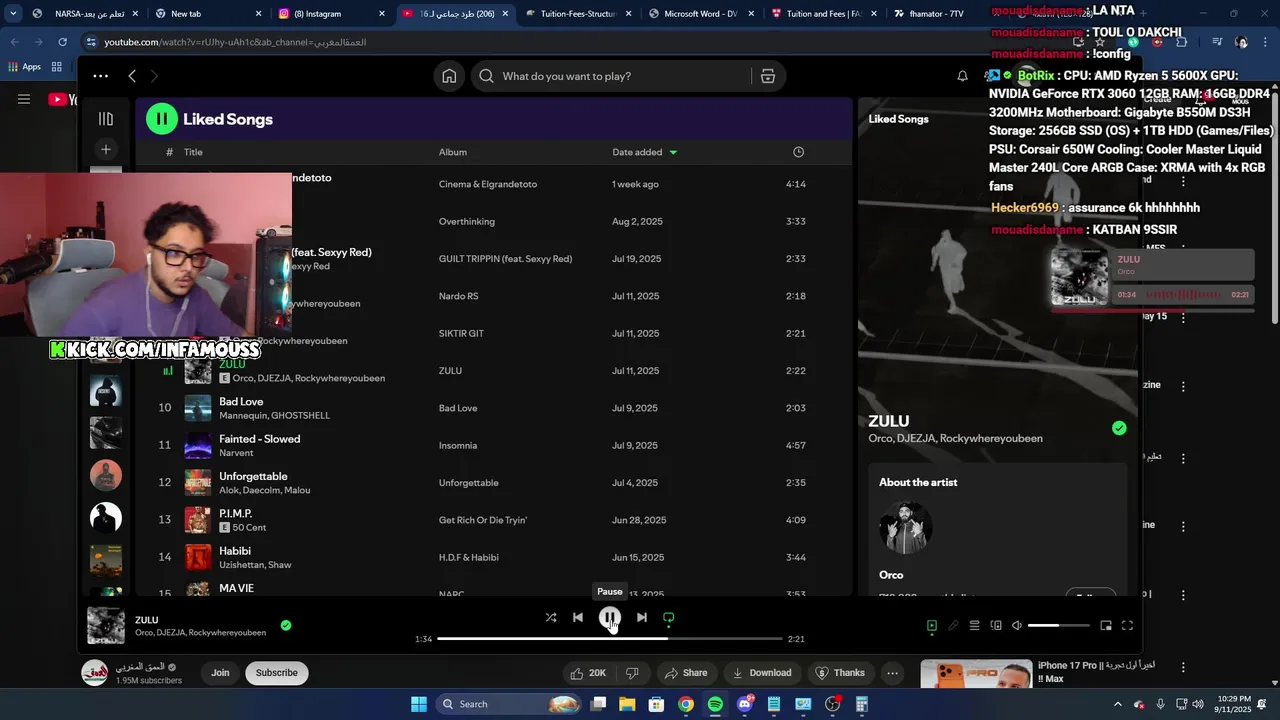Mute the Spotify volume speaker icon

pos(1017,626)
